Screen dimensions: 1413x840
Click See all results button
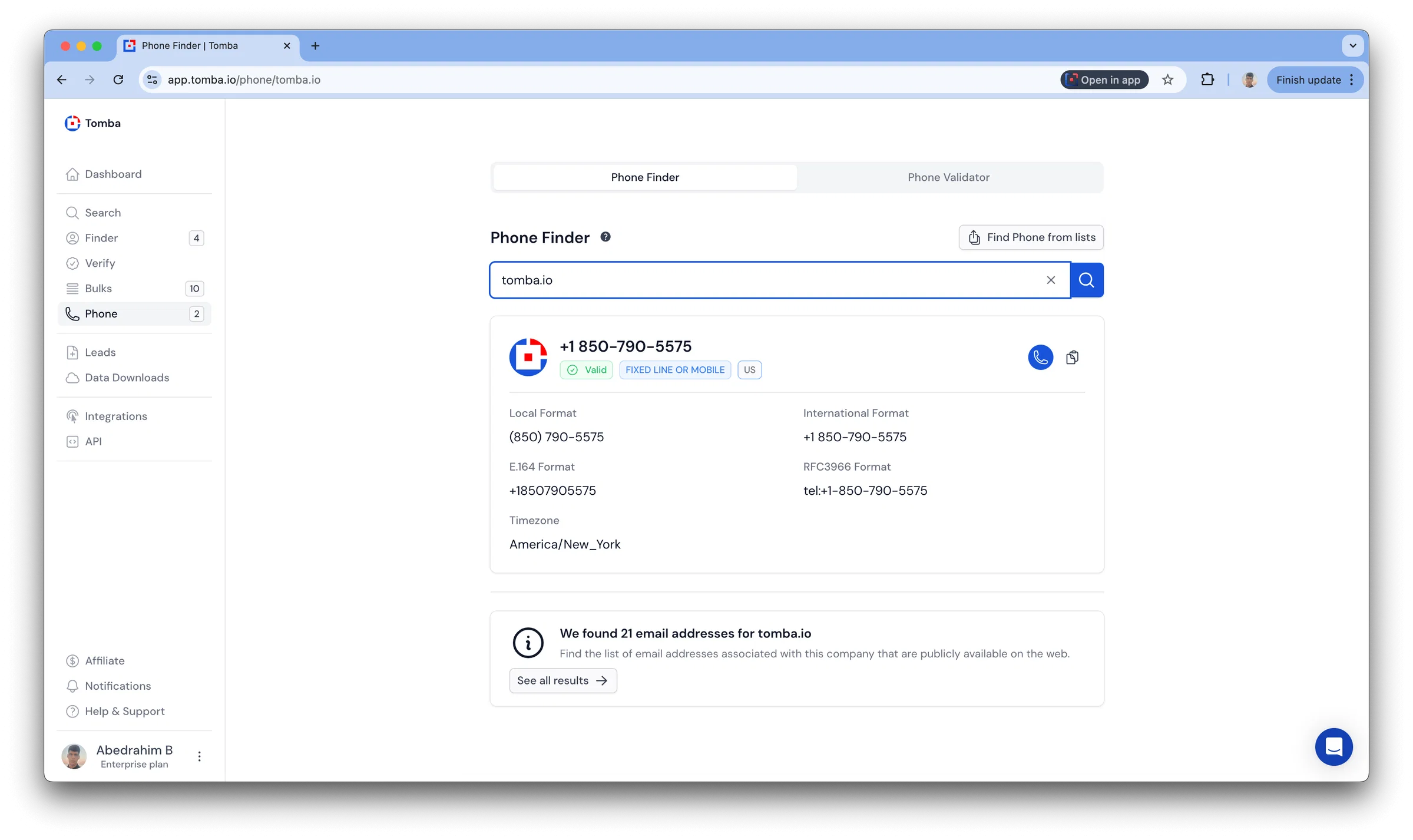pyautogui.click(x=563, y=681)
